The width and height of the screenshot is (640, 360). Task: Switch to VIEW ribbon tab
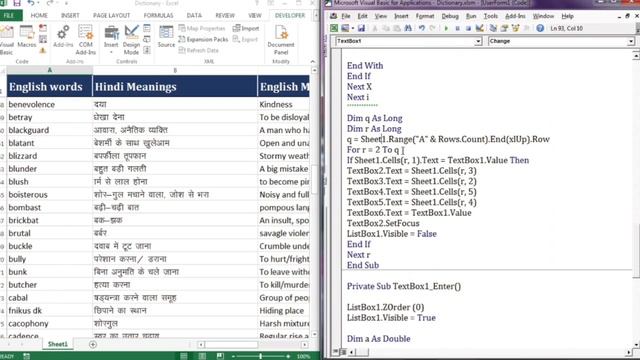(x=255, y=16)
